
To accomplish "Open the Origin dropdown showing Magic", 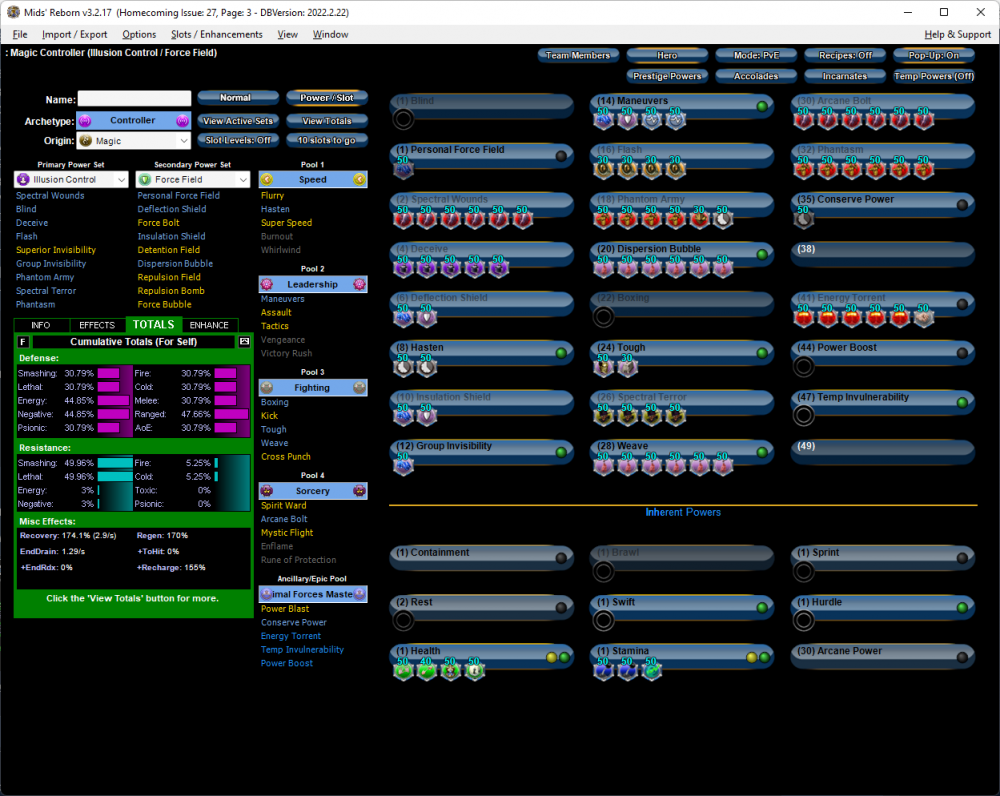I will [x=134, y=142].
